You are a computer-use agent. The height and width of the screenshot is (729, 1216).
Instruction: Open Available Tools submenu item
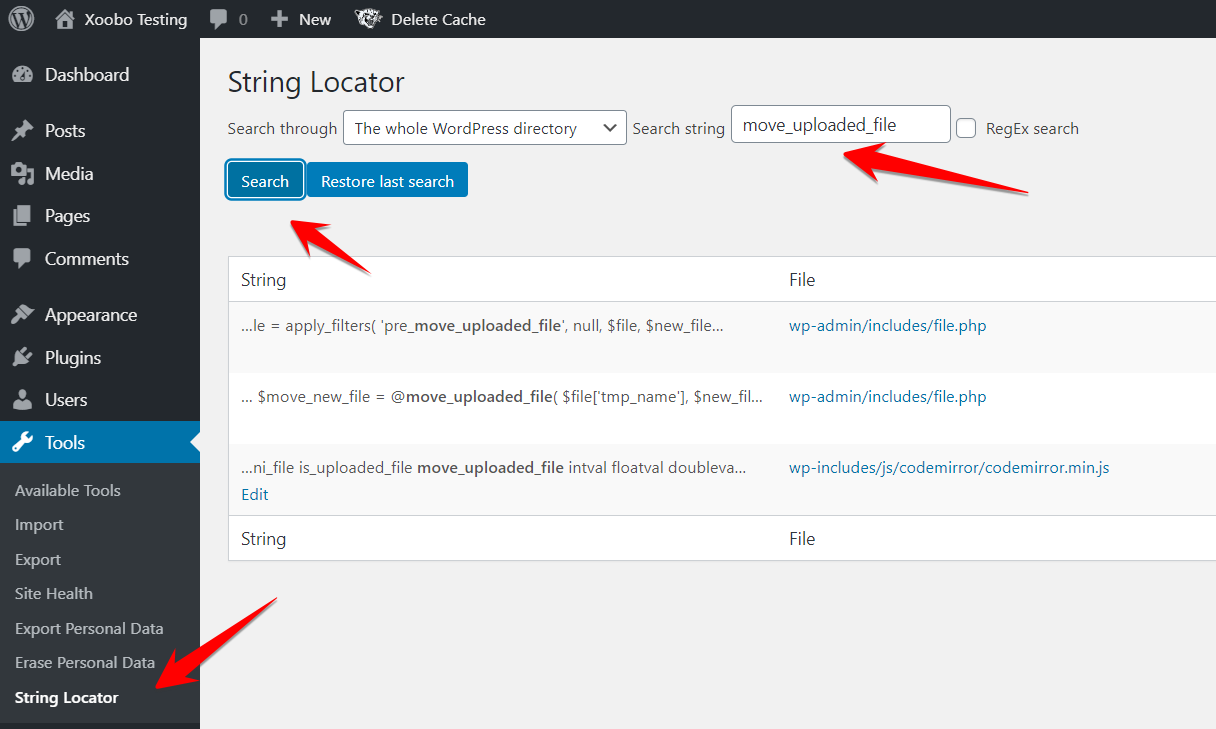68,491
